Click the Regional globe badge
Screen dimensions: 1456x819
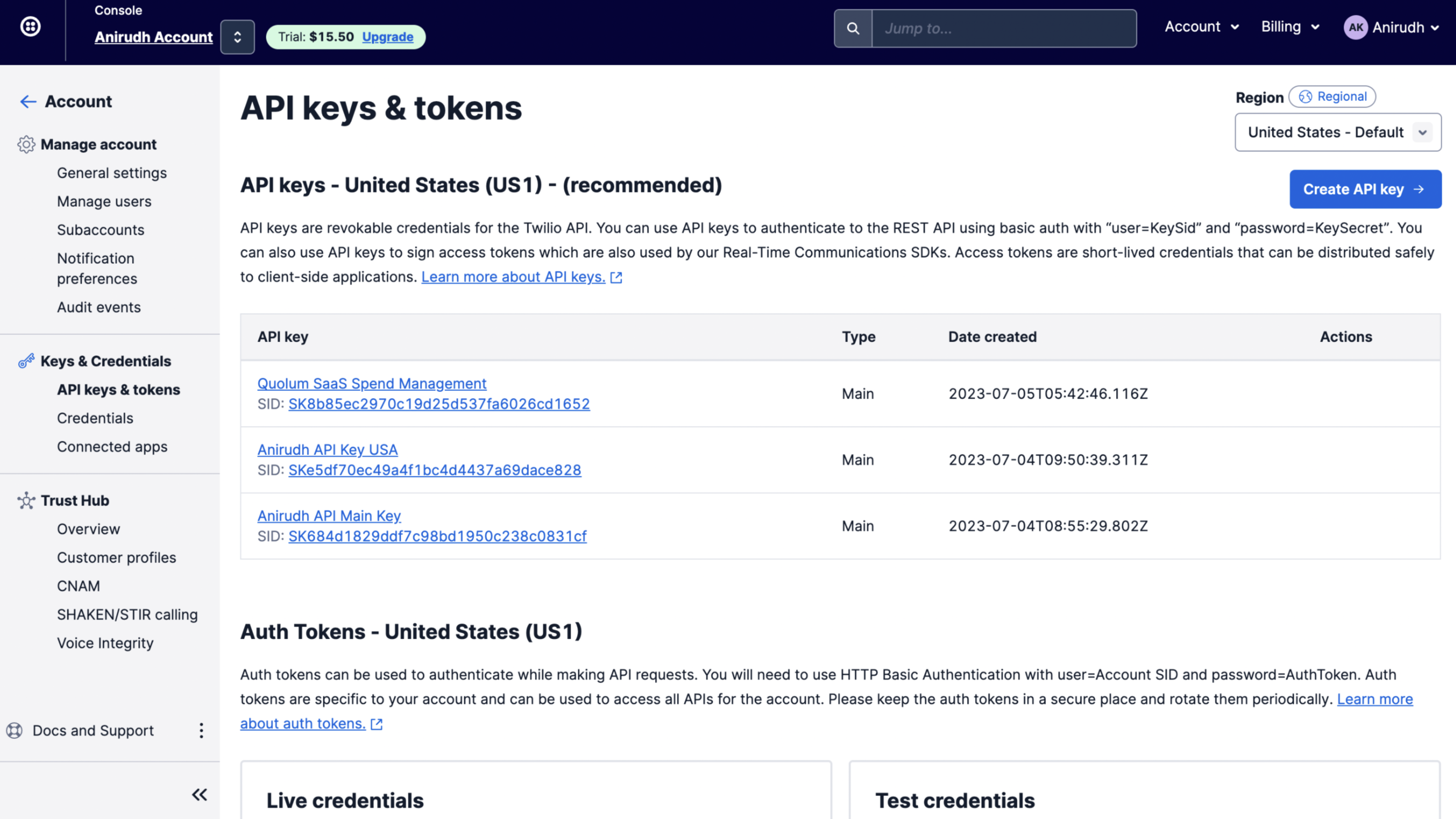click(1332, 96)
